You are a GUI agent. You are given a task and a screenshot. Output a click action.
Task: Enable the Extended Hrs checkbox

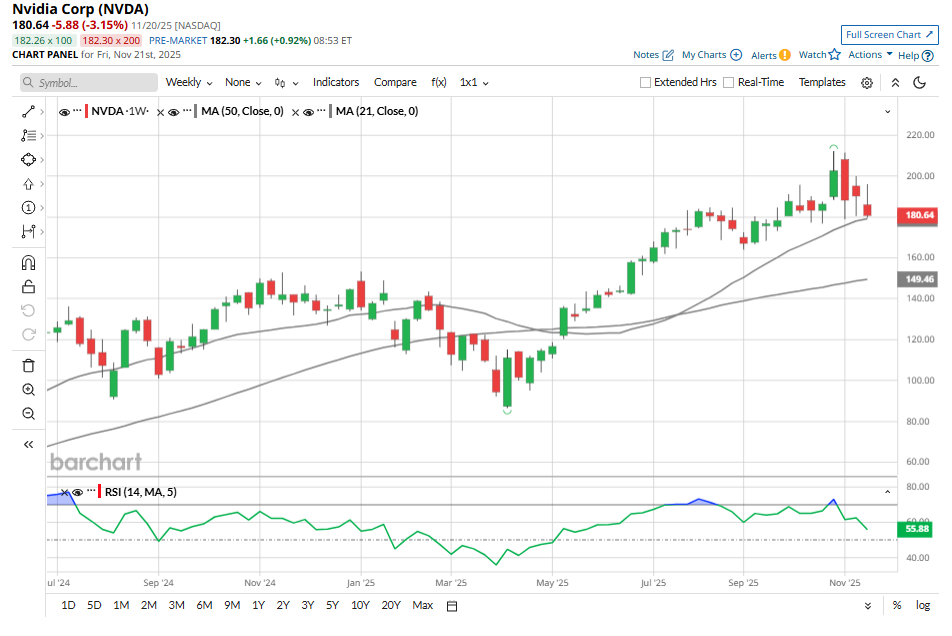click(x=646, y=83)
